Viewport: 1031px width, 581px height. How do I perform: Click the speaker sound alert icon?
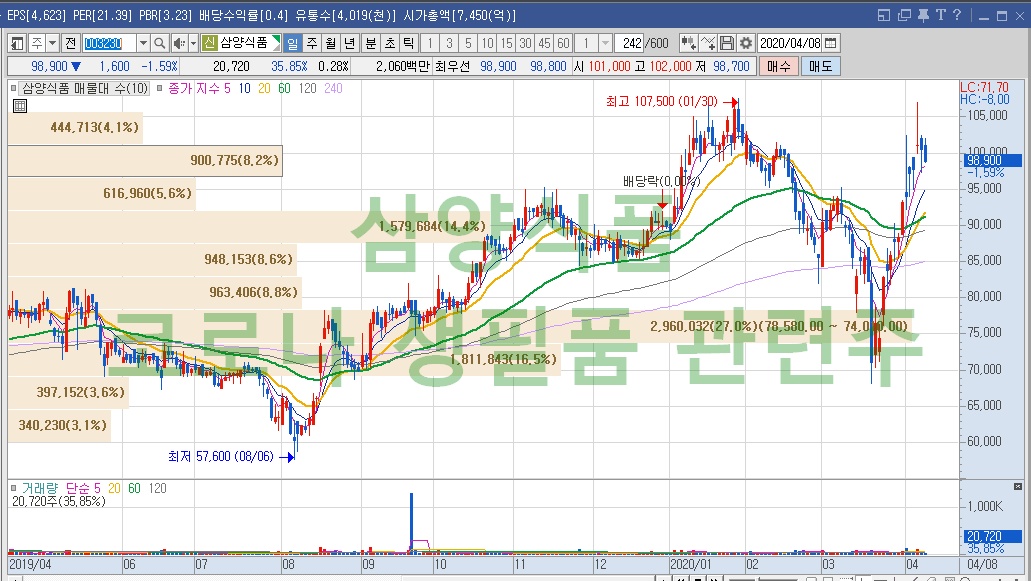pyautogui.click(x=179, y=43)
